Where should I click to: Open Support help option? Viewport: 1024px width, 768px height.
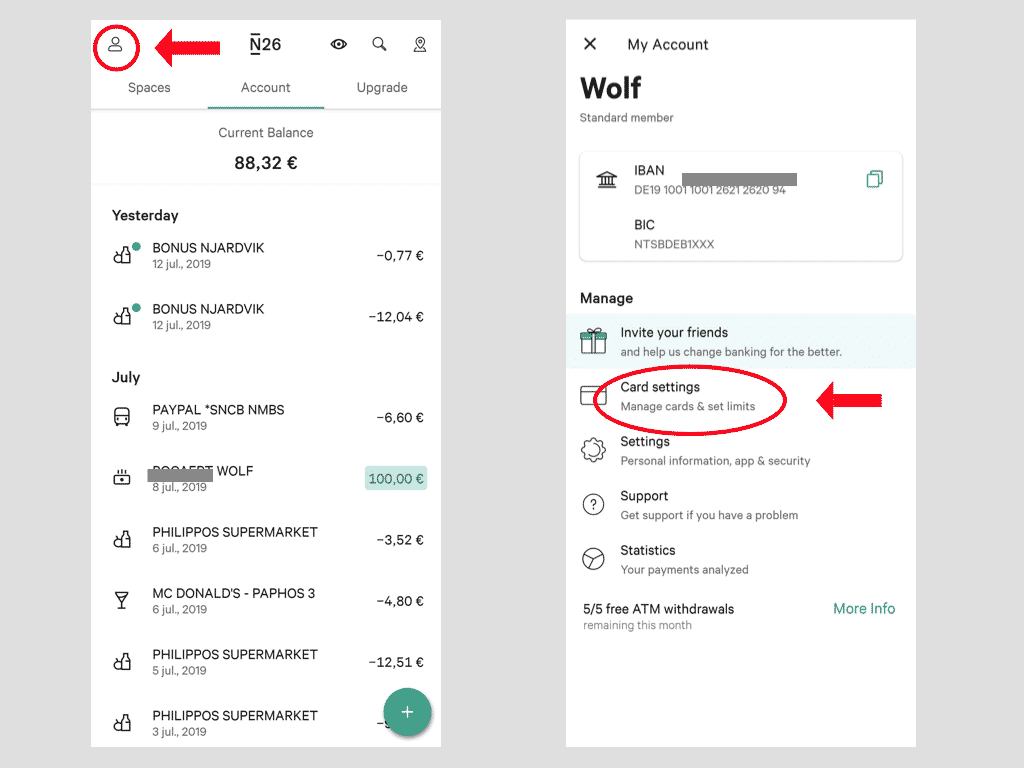644,505
